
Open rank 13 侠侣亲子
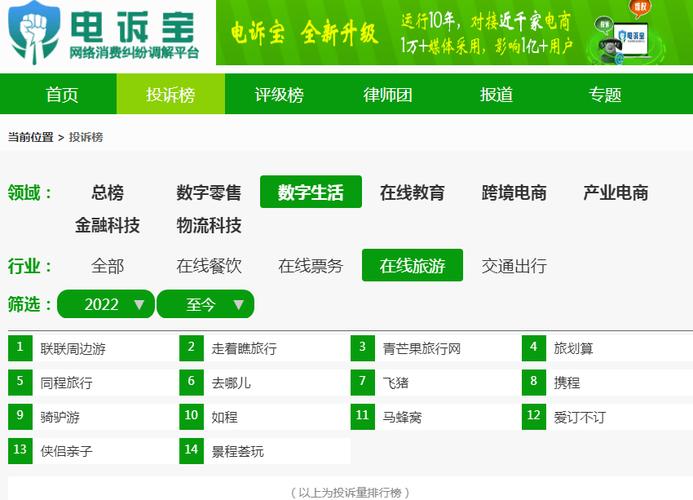click(93, 451)
